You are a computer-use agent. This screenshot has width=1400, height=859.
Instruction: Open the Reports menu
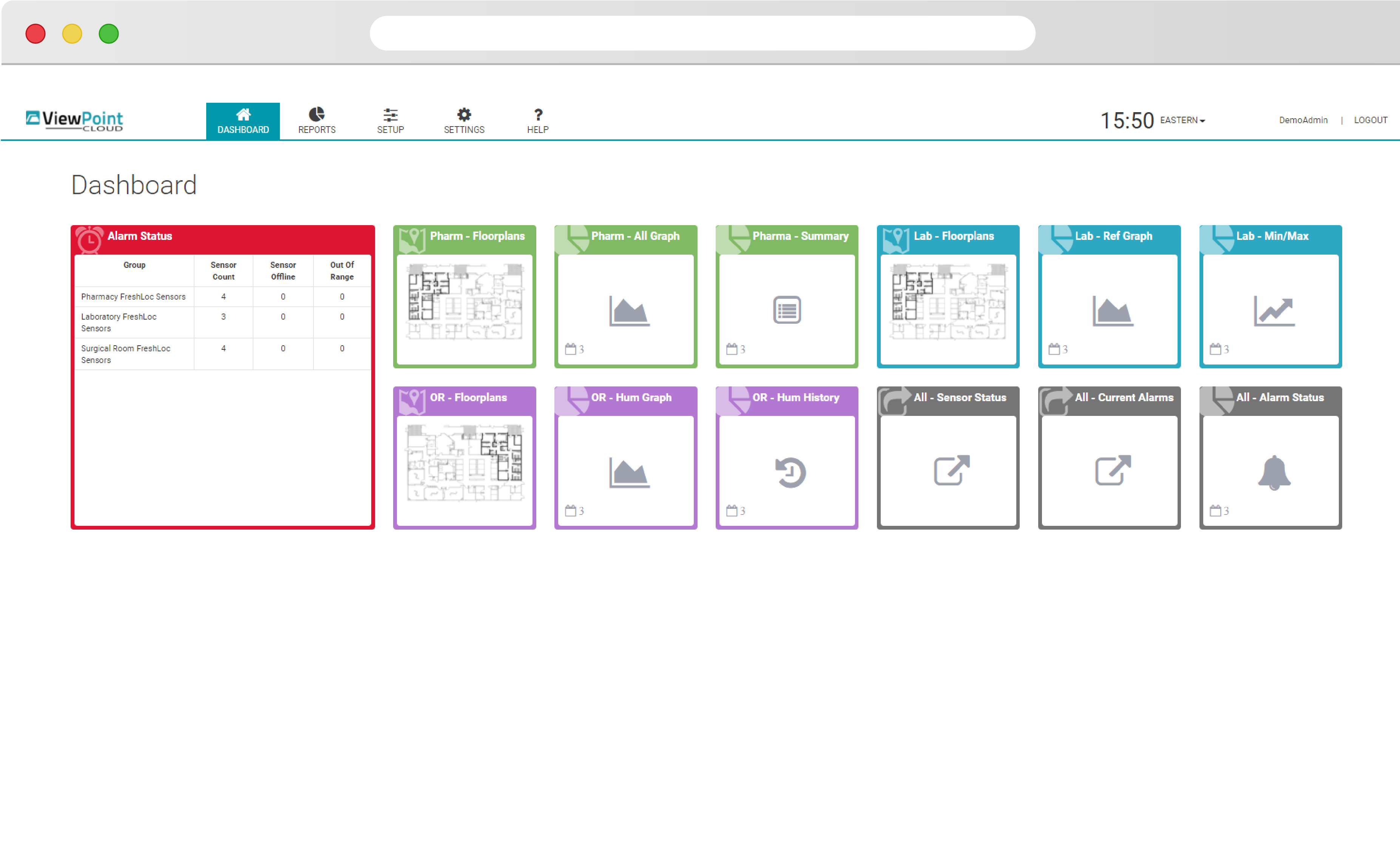tap(316, 121)
